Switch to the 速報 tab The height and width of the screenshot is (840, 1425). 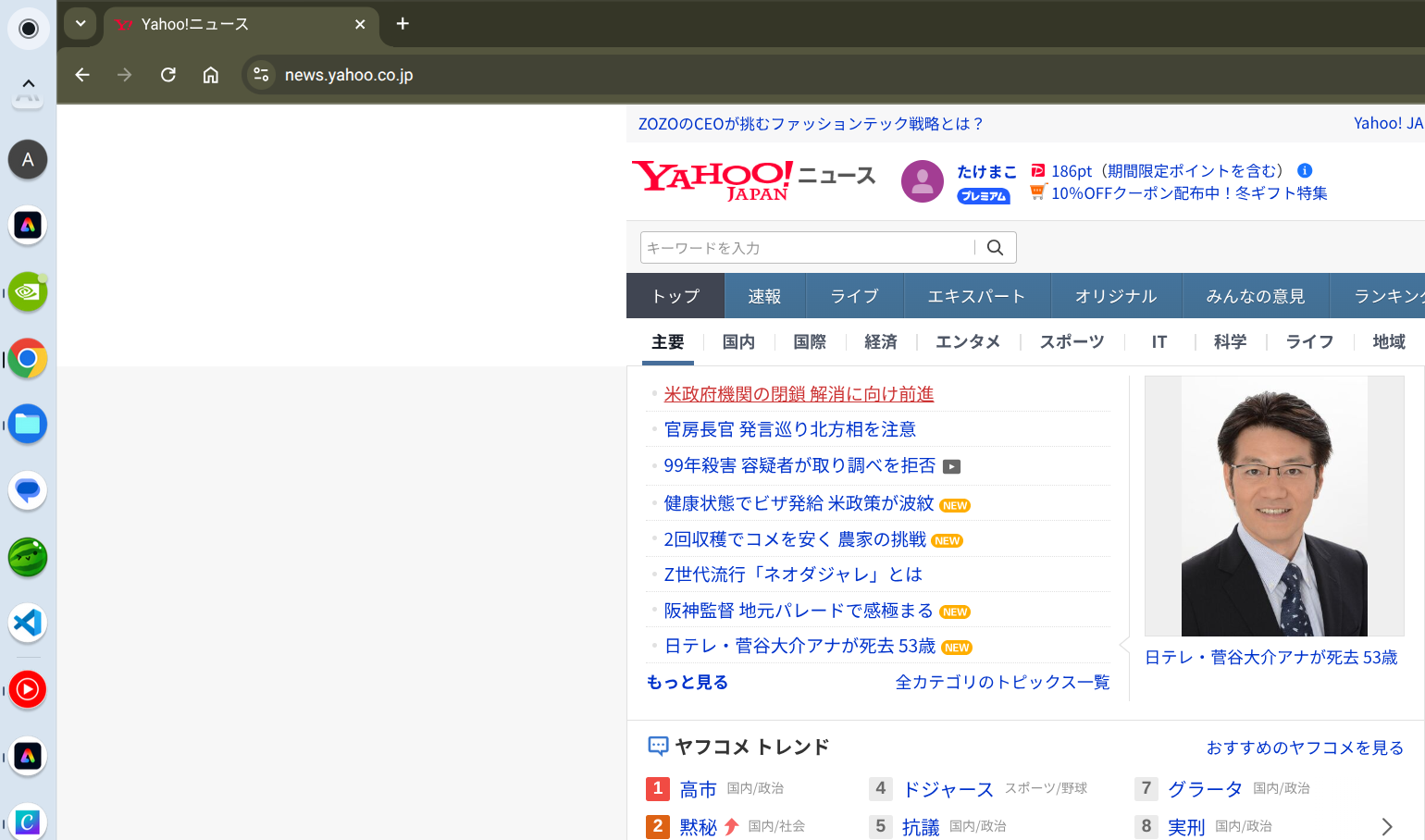(764, 296)
